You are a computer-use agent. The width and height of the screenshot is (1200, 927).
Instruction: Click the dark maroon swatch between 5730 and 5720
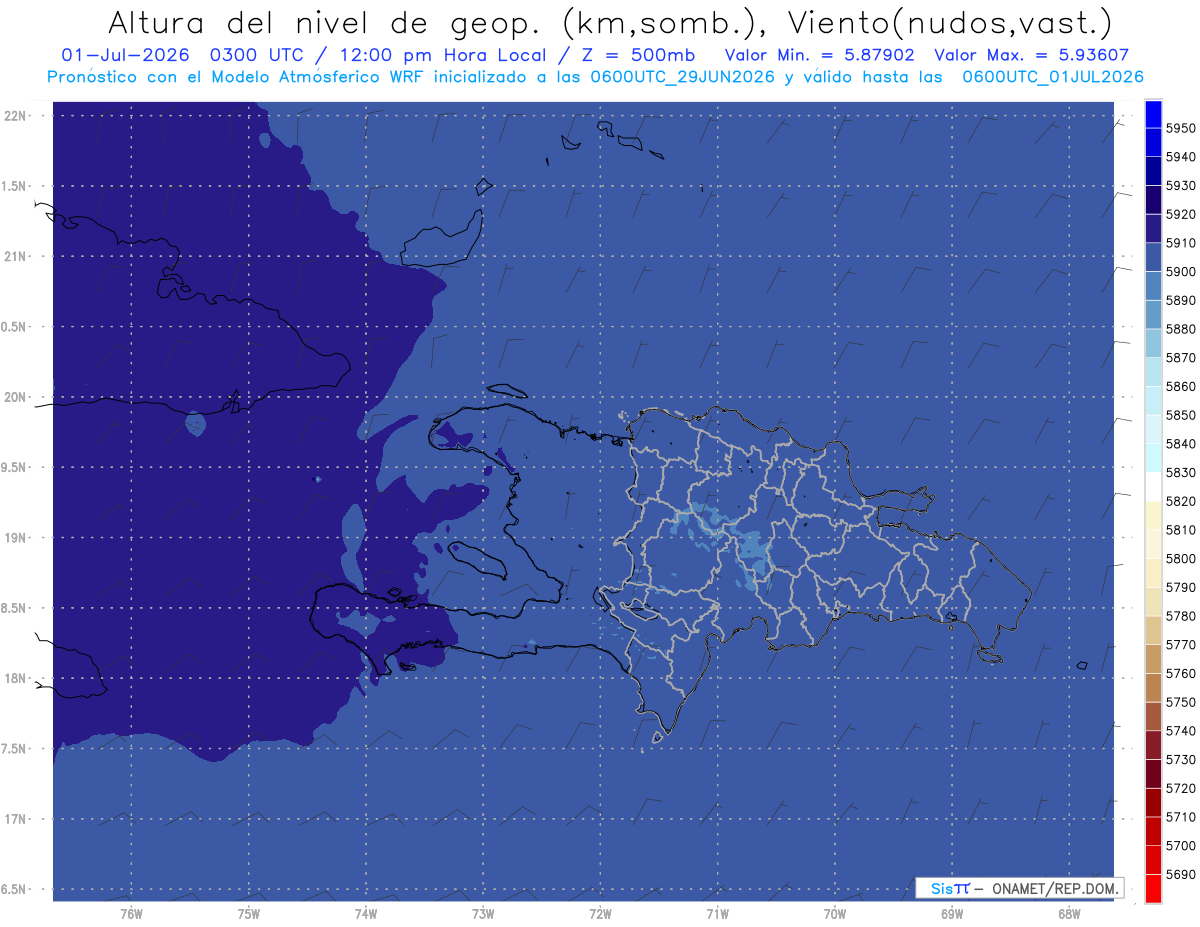(x=1153, y=774)
